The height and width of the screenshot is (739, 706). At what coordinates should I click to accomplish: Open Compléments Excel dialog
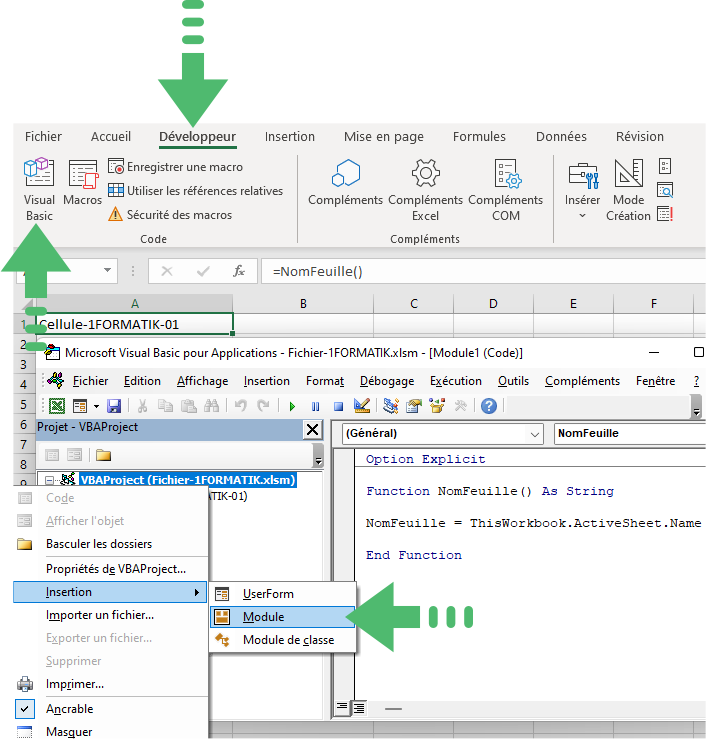pos(426,189)
